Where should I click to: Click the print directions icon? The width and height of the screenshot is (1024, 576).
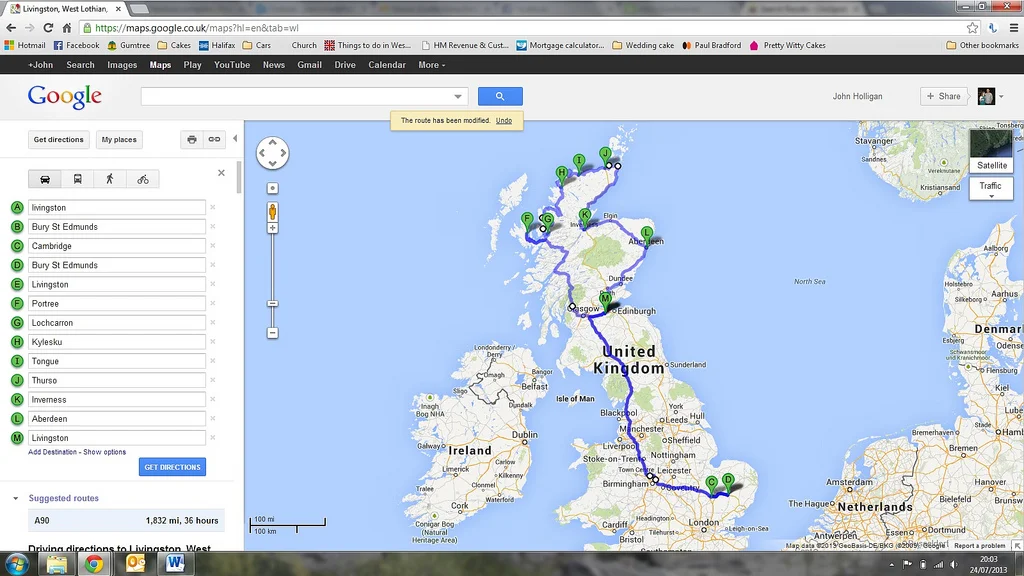[191, 139]
